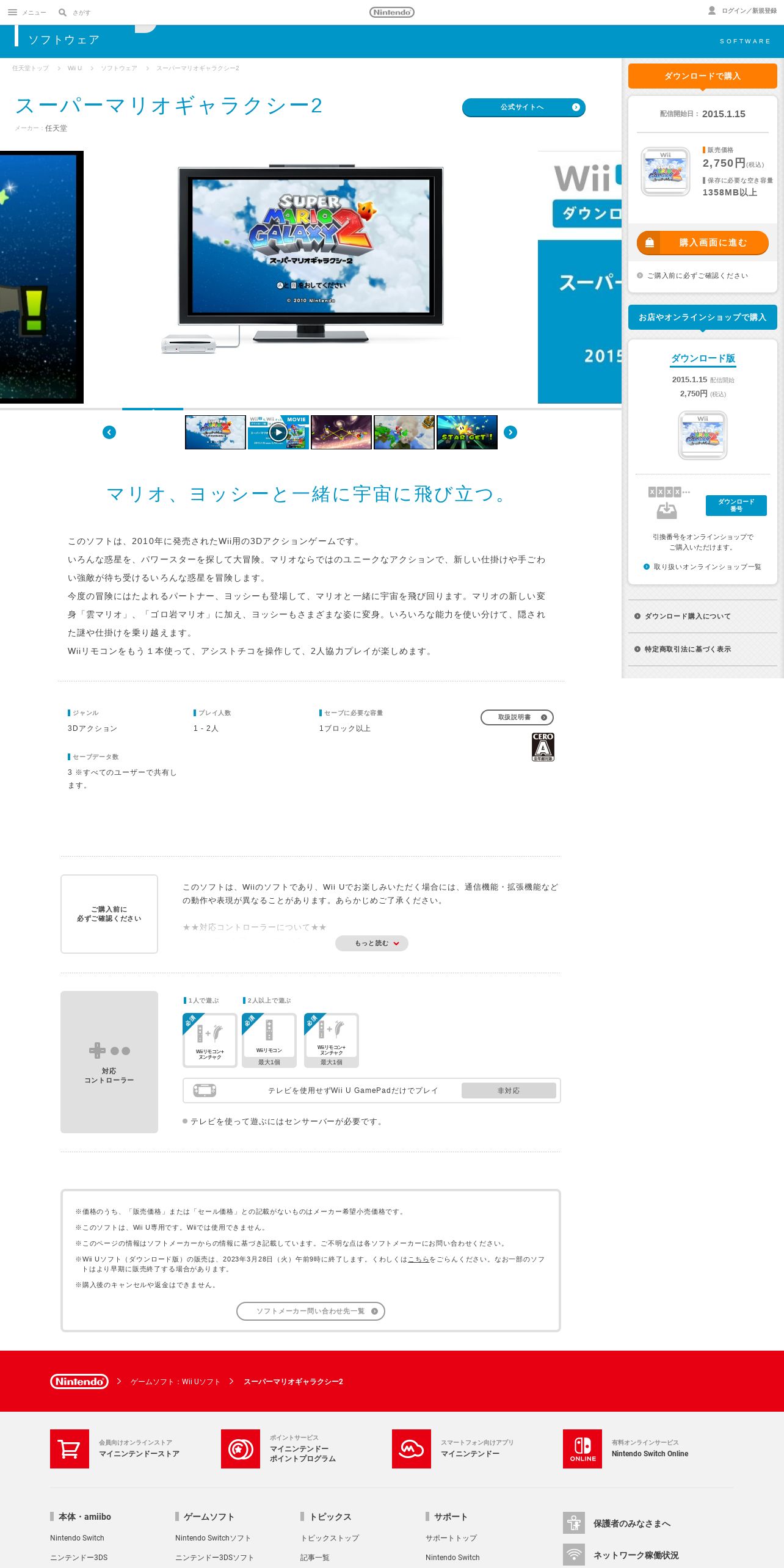Open the hamburger menu icon
The width and height of the screenshot is (784, 1568).
point(12,12)
